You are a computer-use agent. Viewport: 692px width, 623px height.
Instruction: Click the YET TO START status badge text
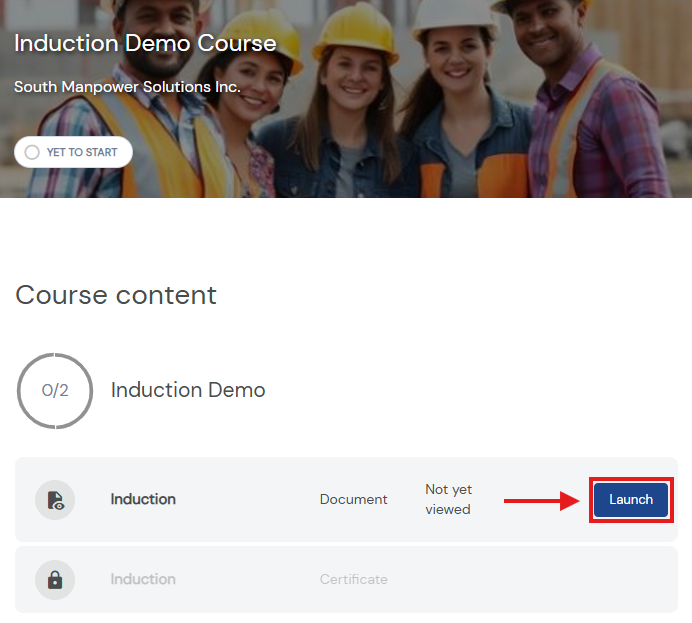(82, 152)
